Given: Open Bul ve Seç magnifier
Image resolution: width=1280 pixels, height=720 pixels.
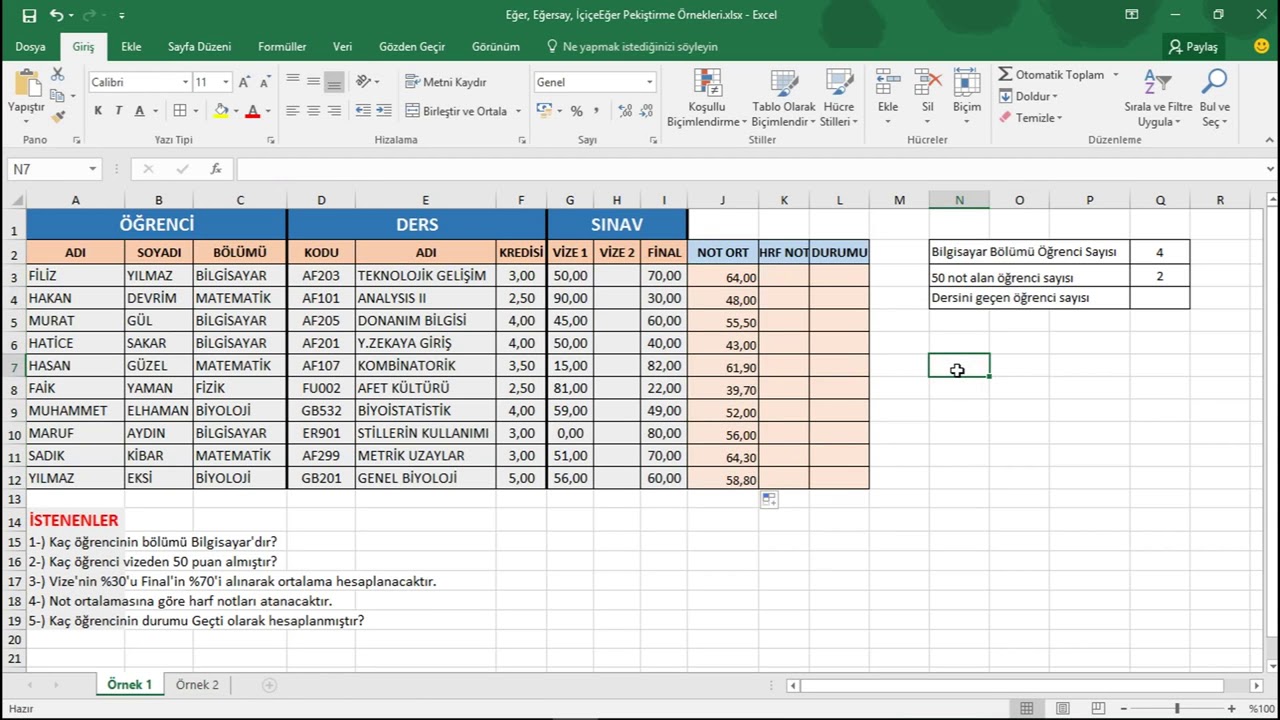Looking at the screenshot, I should click(x=1215, y=98).
